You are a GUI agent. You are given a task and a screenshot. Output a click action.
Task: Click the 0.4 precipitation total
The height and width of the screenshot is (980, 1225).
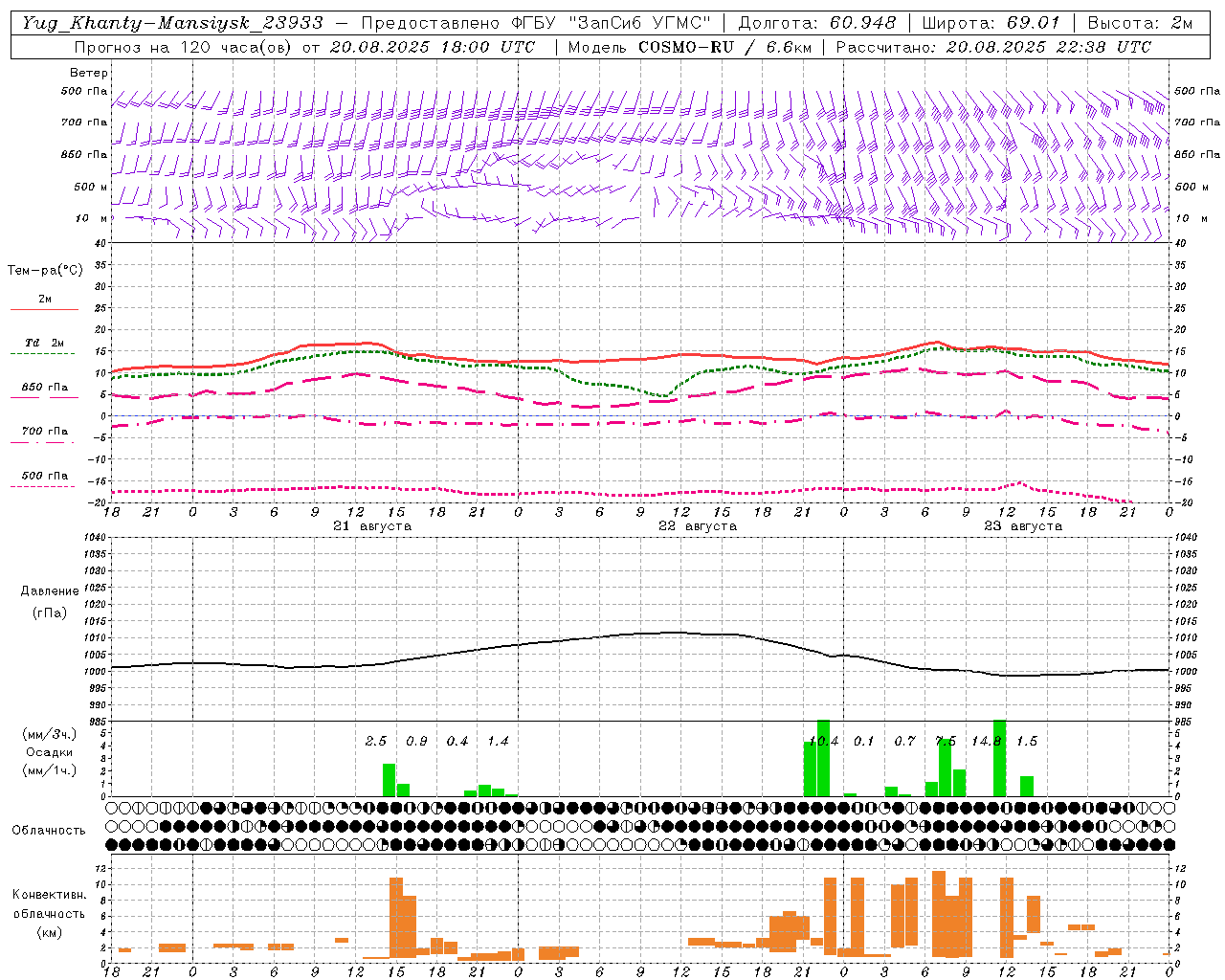click(457, 741)
